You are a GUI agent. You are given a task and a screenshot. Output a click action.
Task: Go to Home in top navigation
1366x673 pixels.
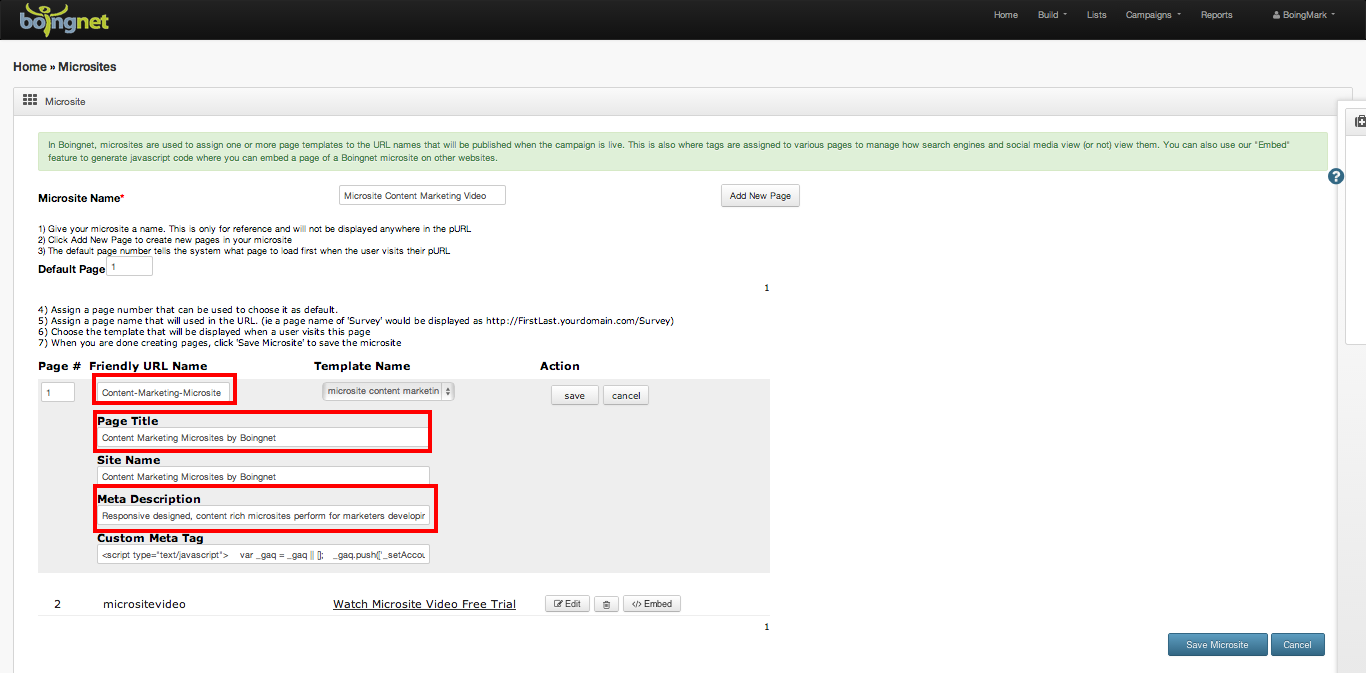click(x=1006, y=15)
